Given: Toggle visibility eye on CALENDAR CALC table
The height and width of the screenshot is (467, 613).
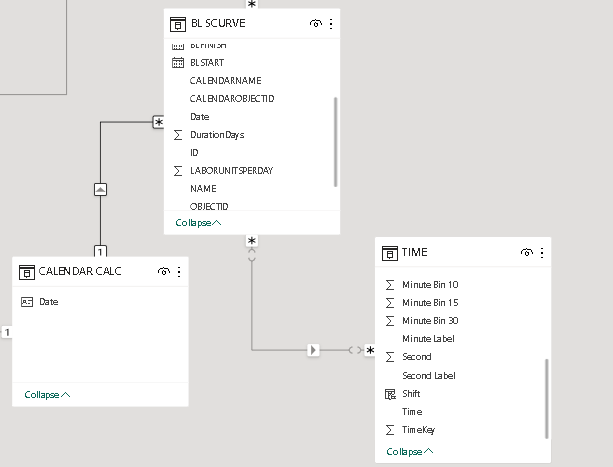Looking at the screenshot, I should pos(164,271).
